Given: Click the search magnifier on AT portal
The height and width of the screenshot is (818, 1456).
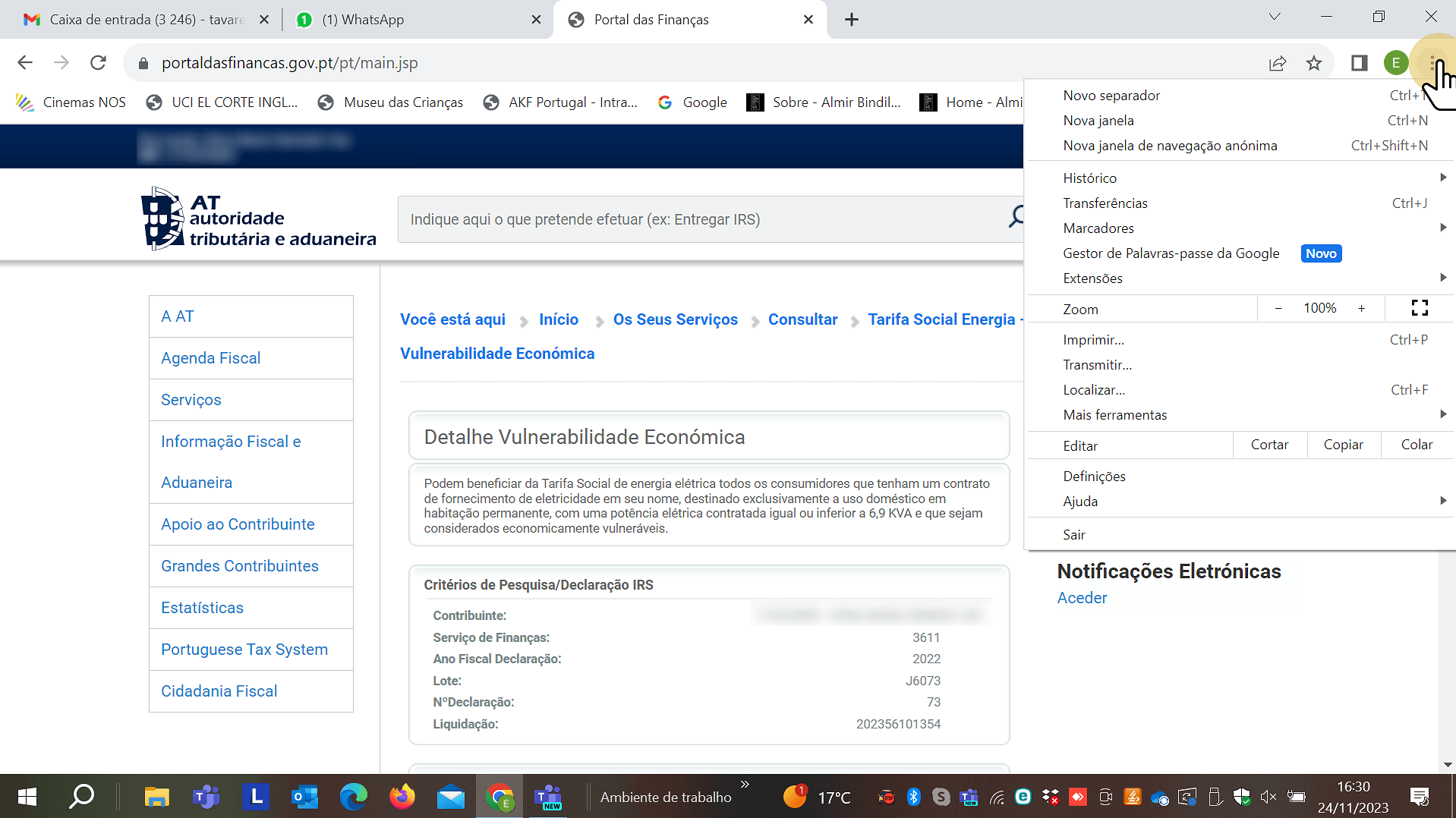Looking at the screenshot, I should coord(1015,219).
